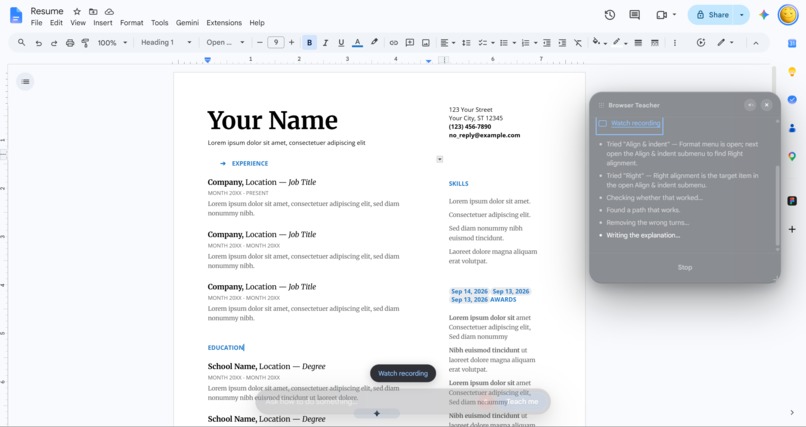The width and height of the screenshot is (806, 427).
Task: Open the comments history icon
Action: [x=635, y=15]
